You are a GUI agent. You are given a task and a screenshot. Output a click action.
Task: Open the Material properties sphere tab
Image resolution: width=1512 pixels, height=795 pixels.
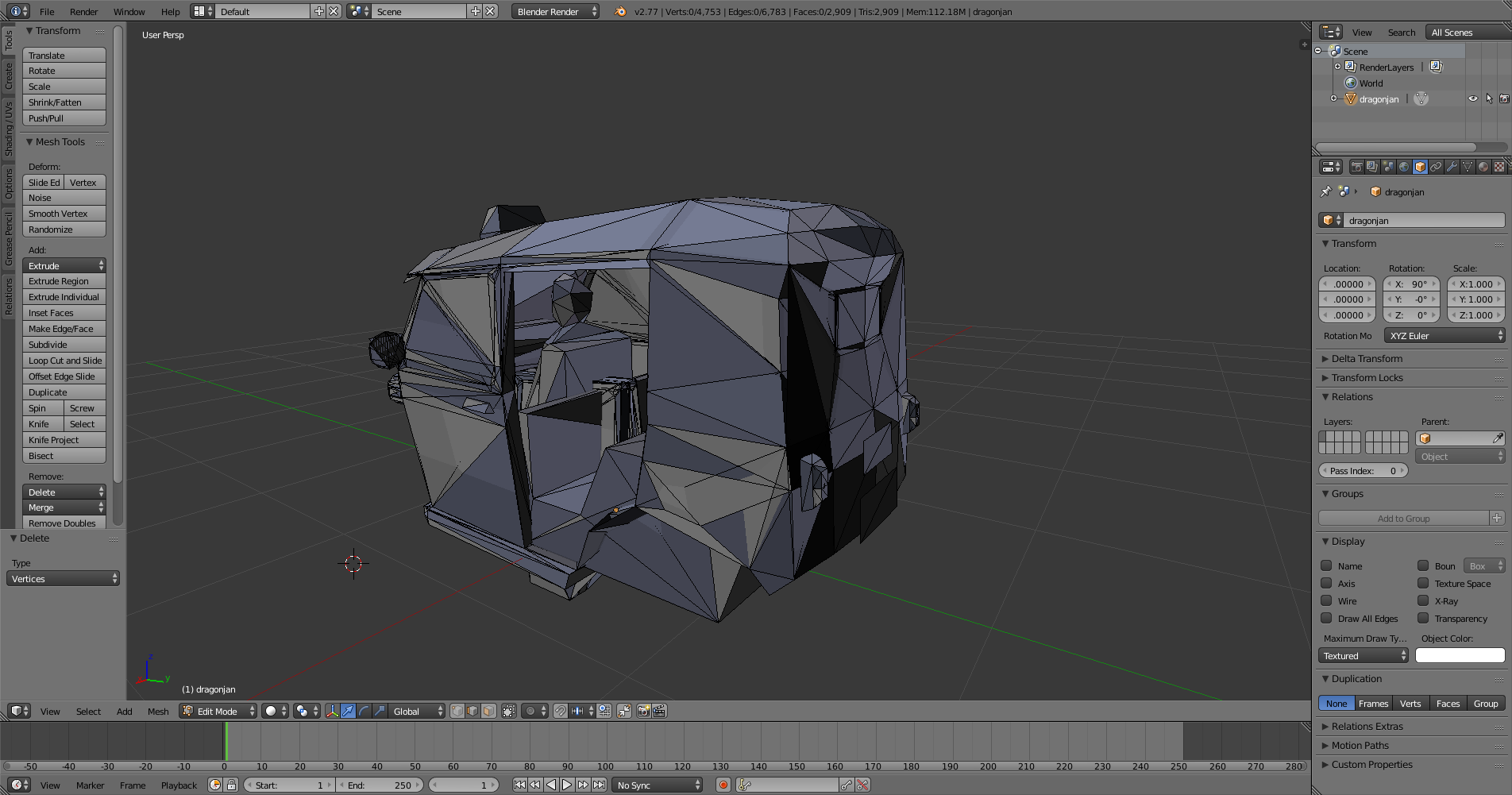click(x=1483, y=167)
